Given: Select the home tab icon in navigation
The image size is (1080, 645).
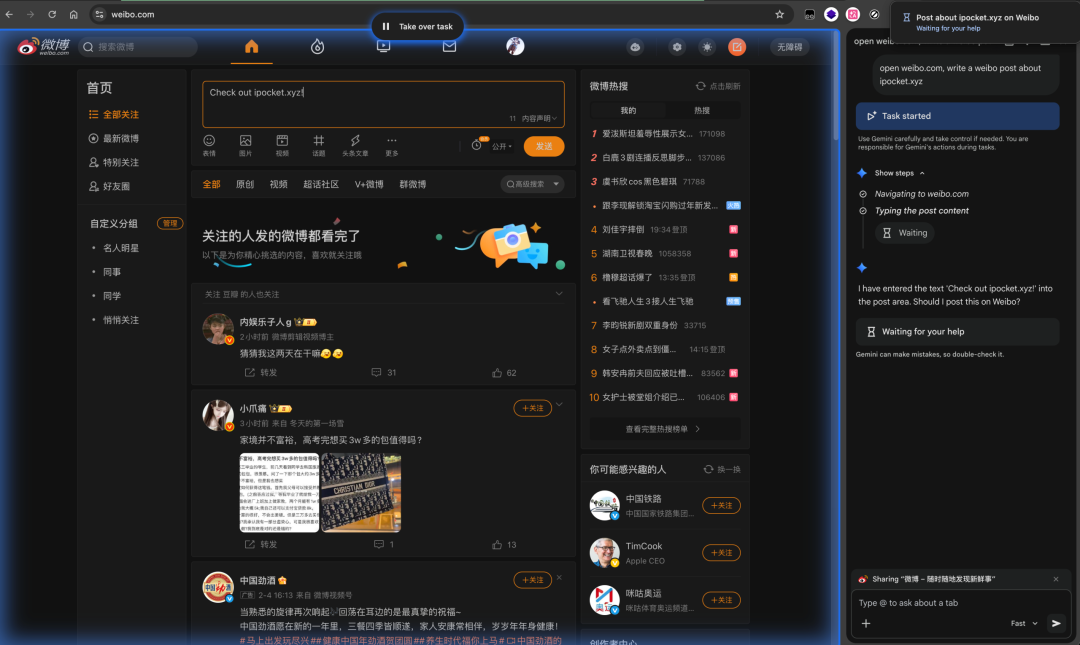Looking at the screenshot, I should [x=251, y=45].
